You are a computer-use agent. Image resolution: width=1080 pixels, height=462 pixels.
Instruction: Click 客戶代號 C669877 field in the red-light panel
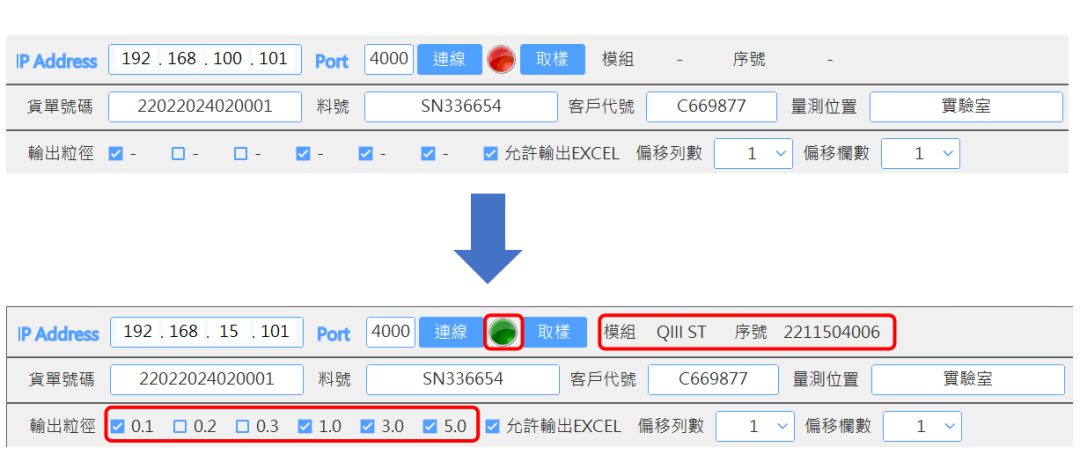tap(712, 107)
